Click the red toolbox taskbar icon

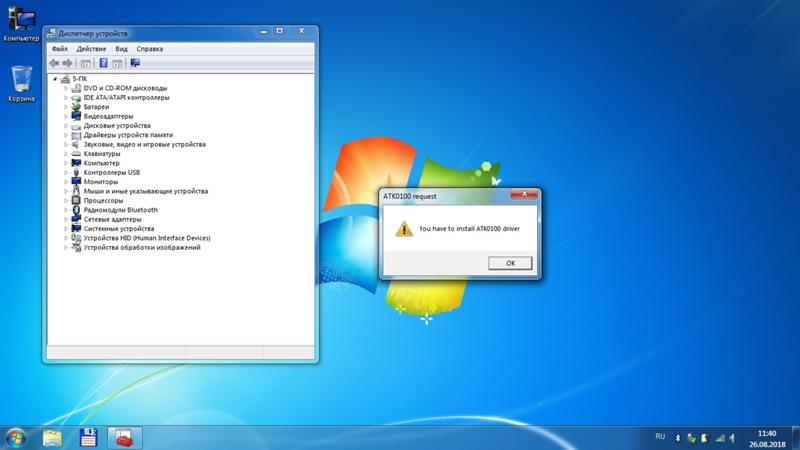click(124, 438)
